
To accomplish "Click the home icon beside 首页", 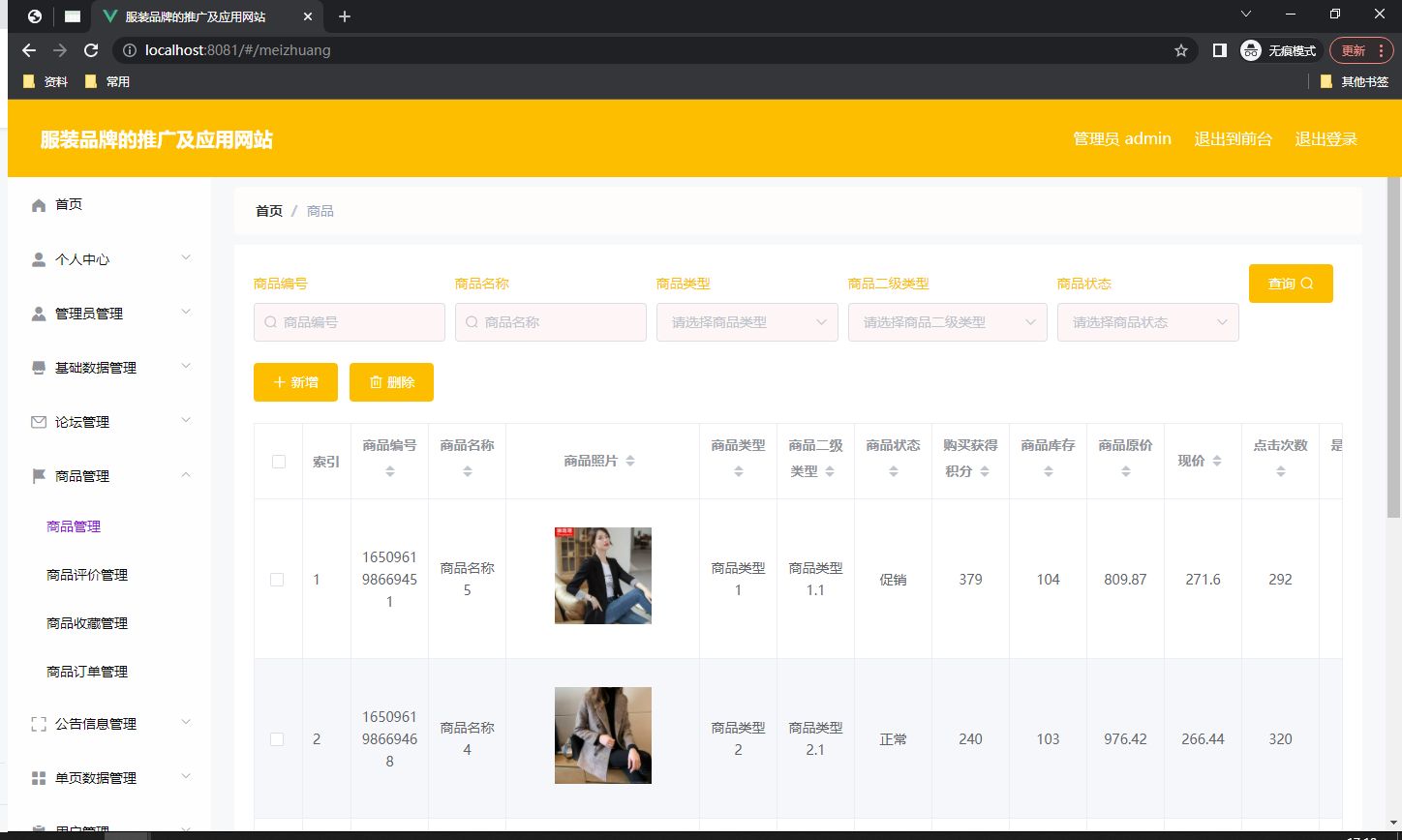I will click(39, 205).
